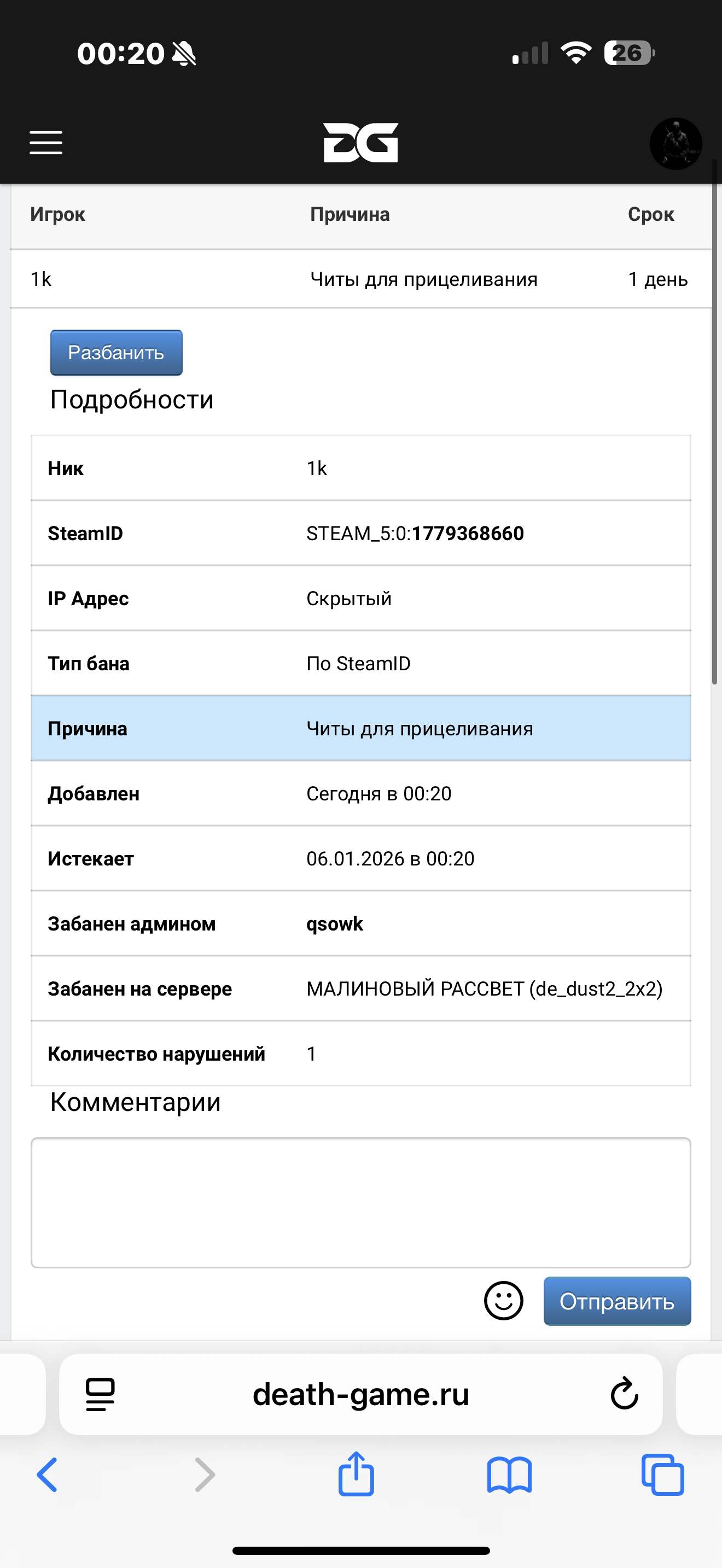Sort by the Игрок column header
Viewport: 722px width, 1568px height.
point(58,214)
